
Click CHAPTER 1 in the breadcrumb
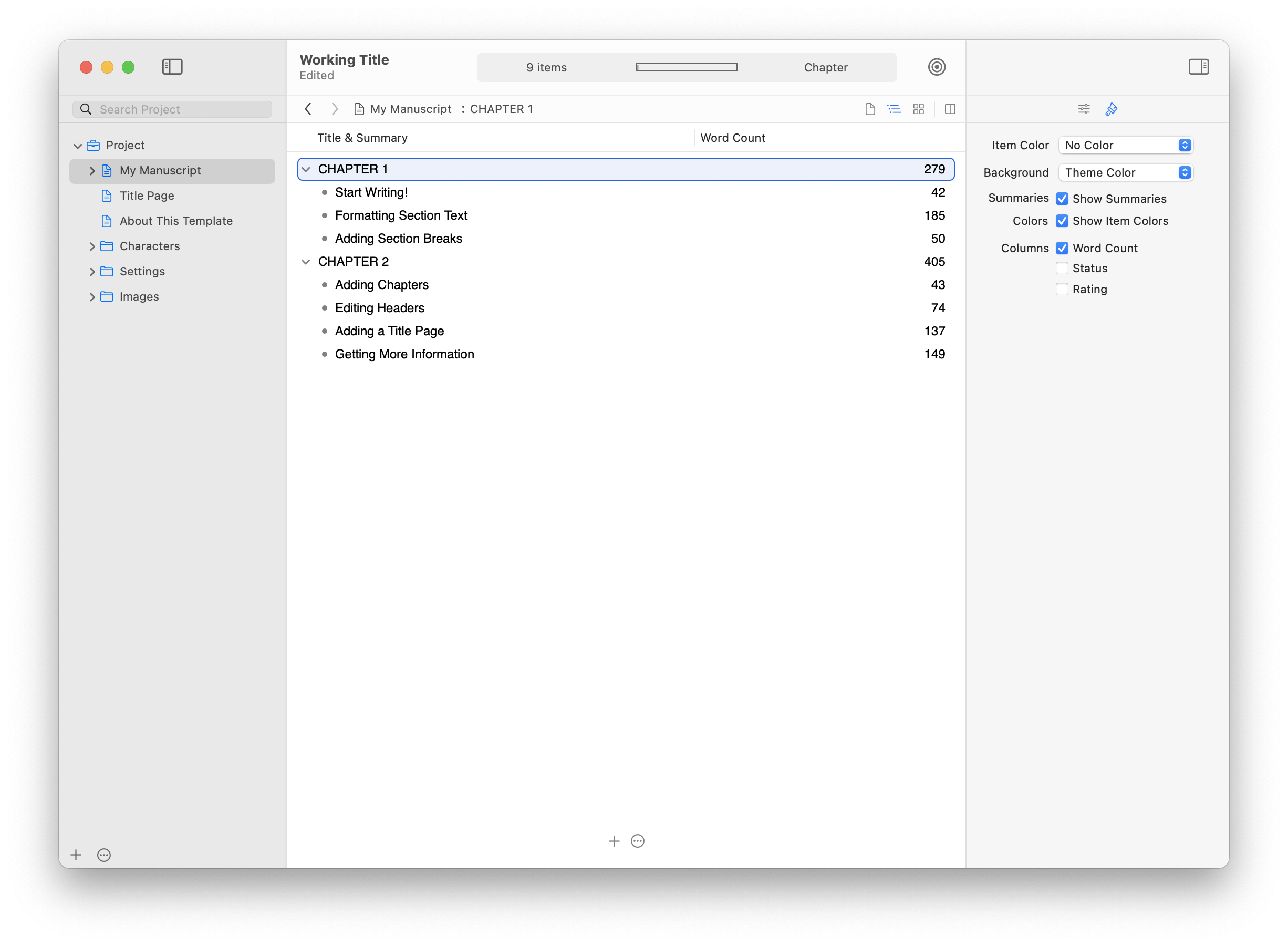point(501,109)
